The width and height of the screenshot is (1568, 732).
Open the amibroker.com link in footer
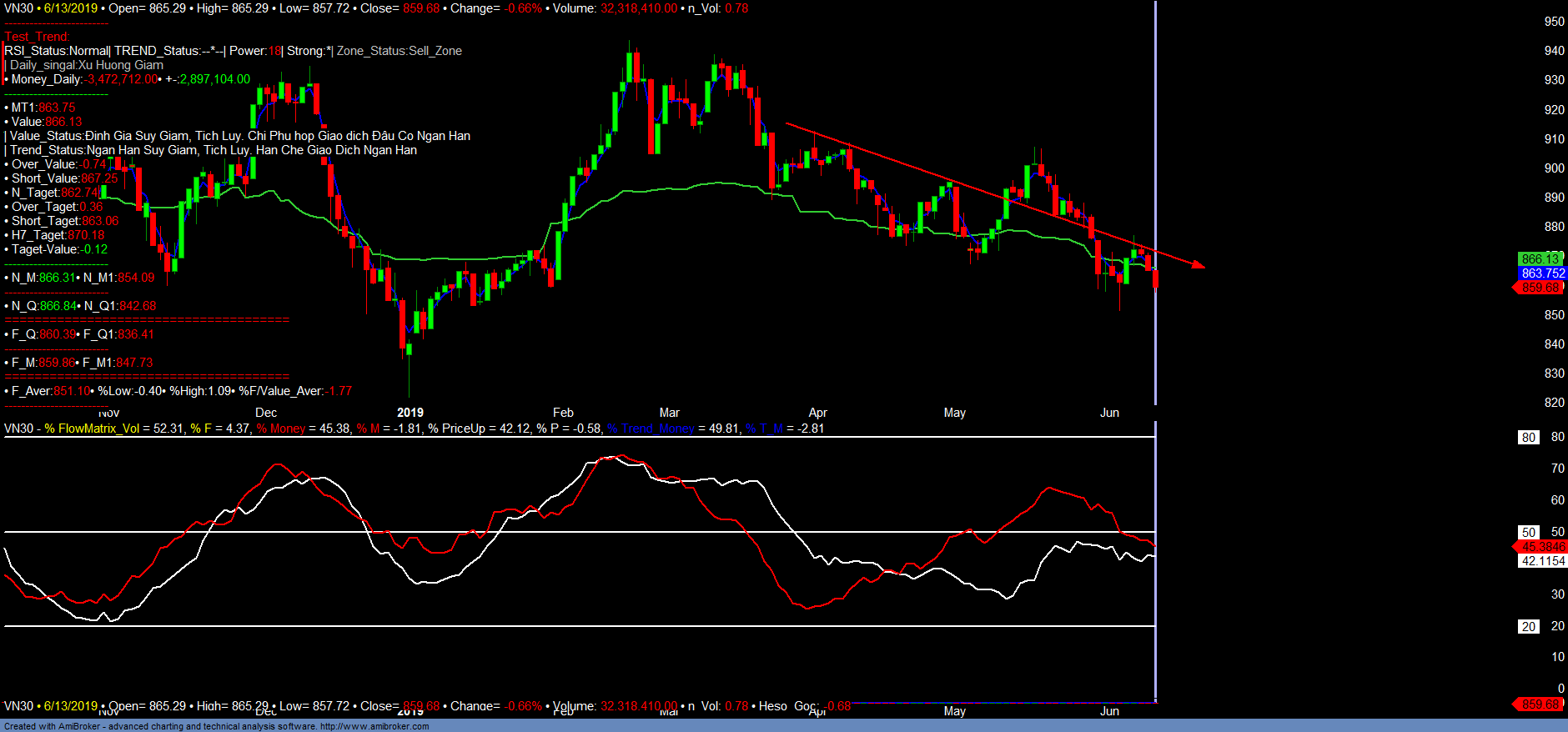[x=374, y=726]
